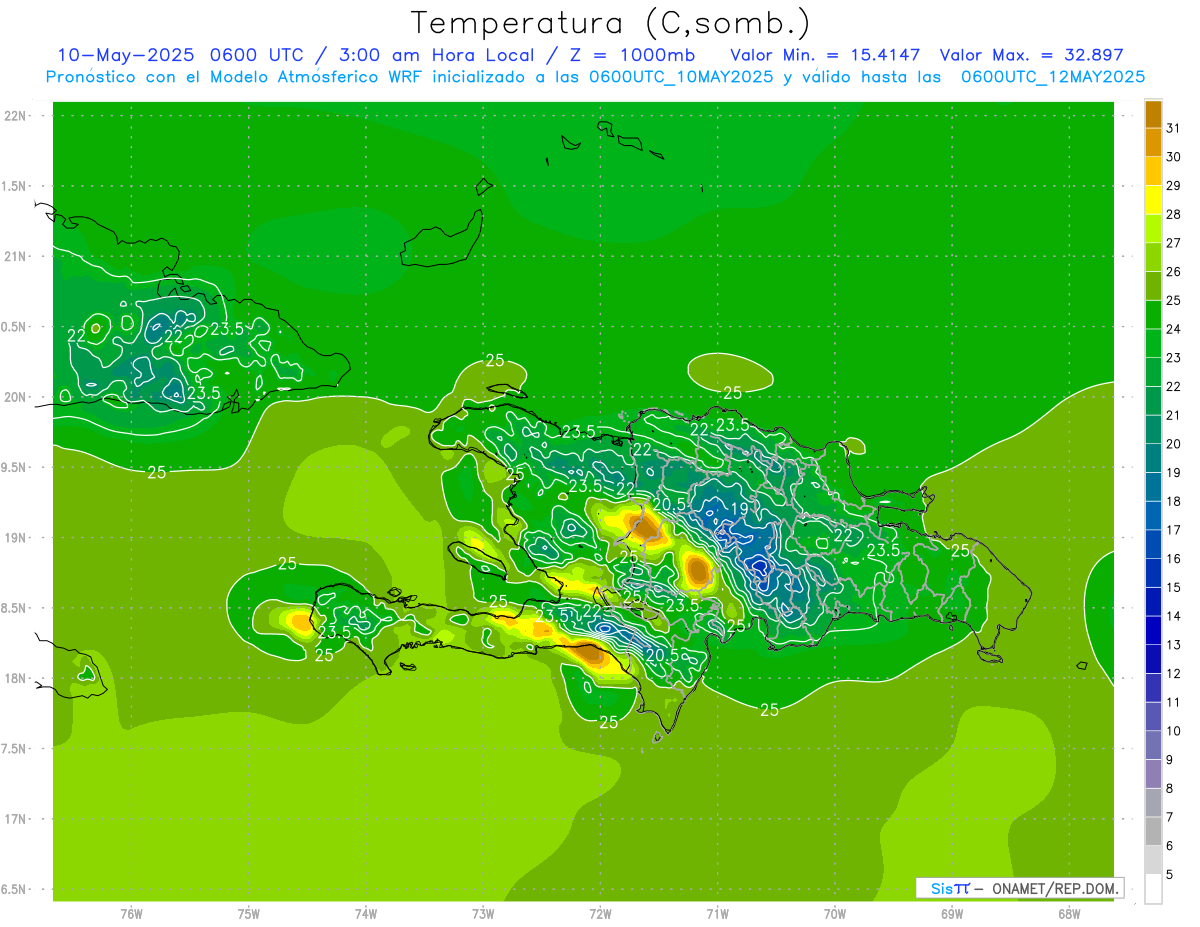Click 'Valor Min. = 15.4147' value
Viewport: 1200px width, 927px height.
[x=825, y=55]
